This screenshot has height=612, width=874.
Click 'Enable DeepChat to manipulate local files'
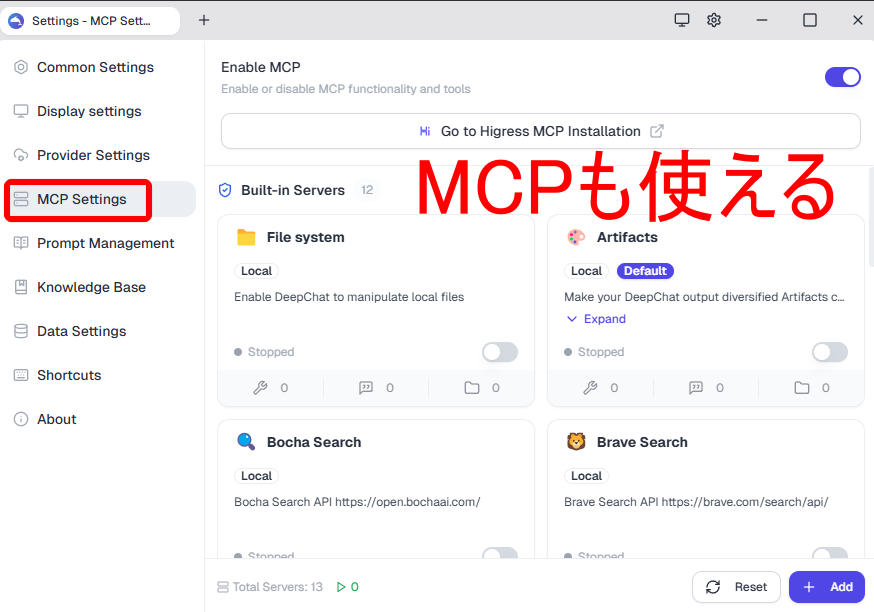pos(349,297)
